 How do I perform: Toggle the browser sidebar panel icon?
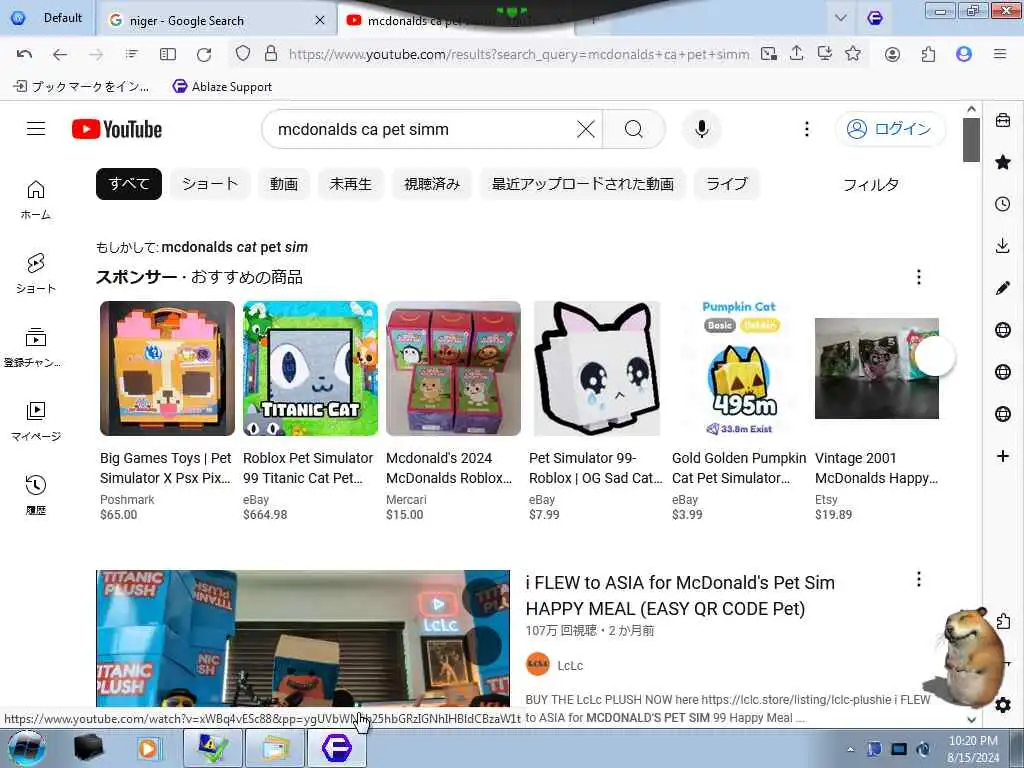(x=168, y=54)
